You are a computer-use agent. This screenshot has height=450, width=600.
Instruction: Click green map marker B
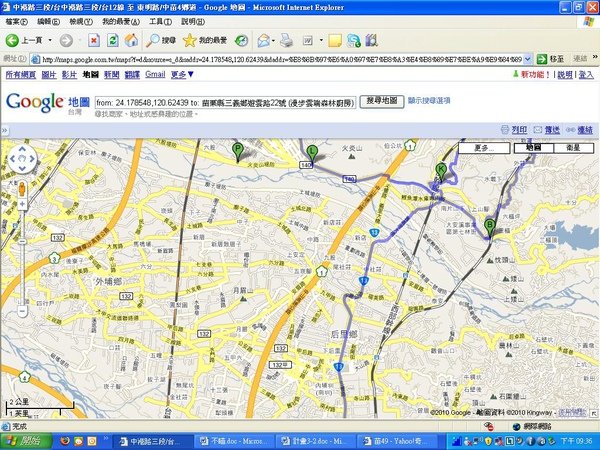pos(489,227)
